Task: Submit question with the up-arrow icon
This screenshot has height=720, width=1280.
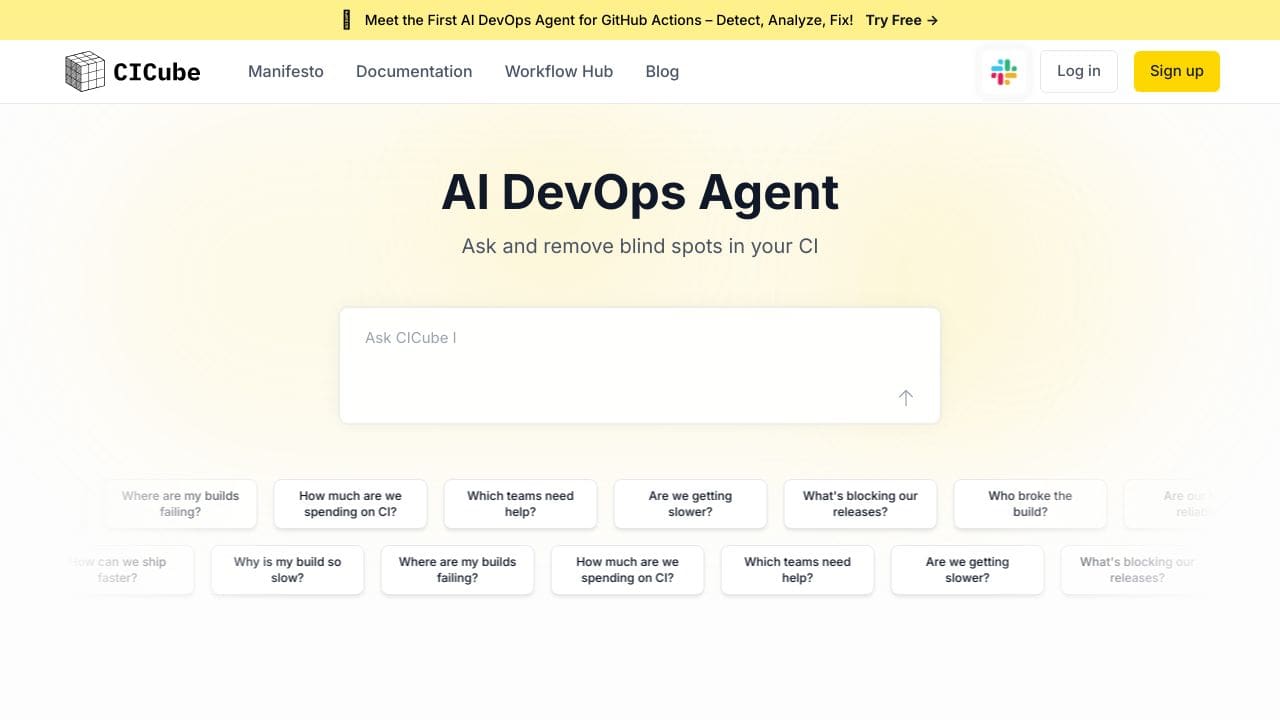Action: coord(905,397)
